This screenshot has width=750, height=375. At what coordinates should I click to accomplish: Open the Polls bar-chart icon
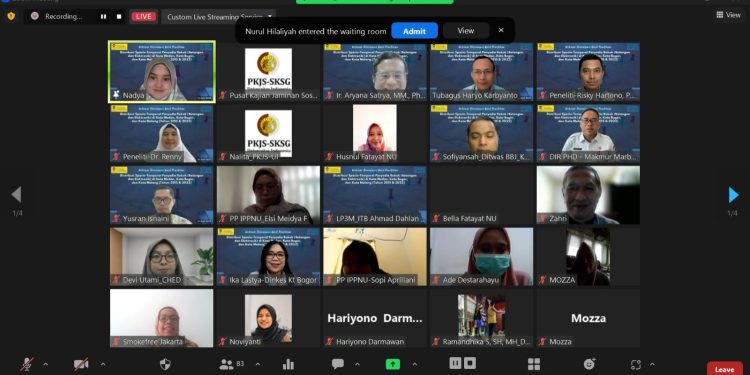(288, 364)
